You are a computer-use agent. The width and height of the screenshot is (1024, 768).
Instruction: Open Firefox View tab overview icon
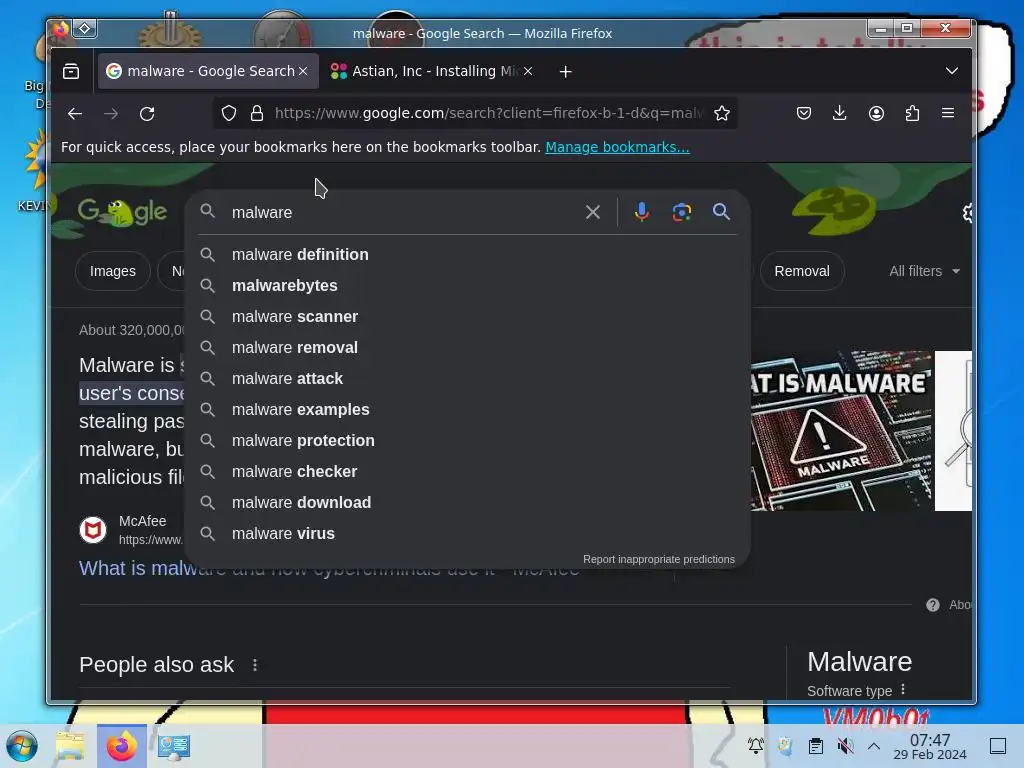point(71,71)
